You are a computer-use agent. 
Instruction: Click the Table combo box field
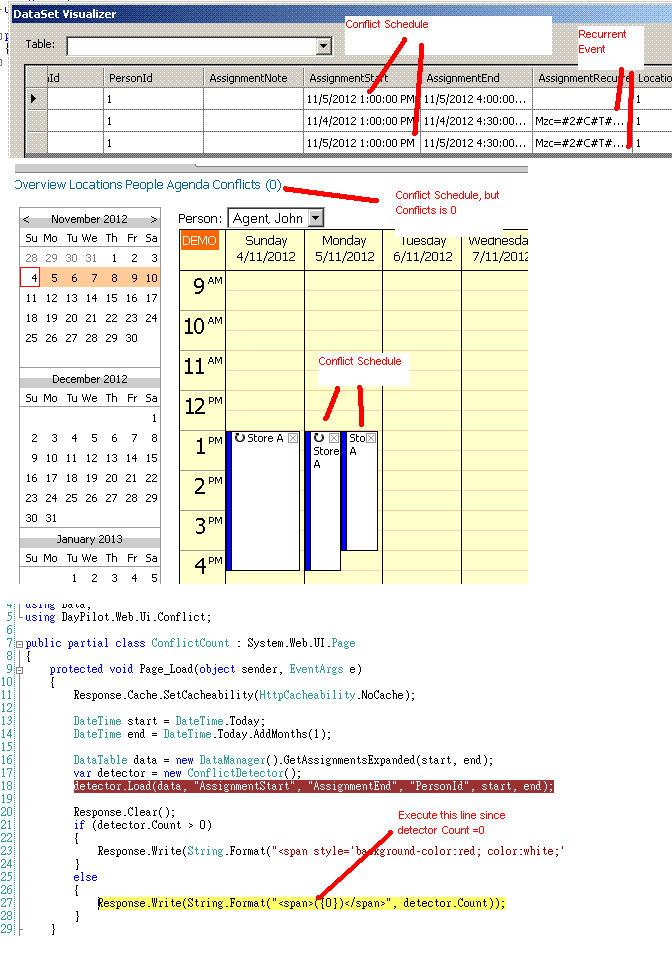tap(199, 46)
